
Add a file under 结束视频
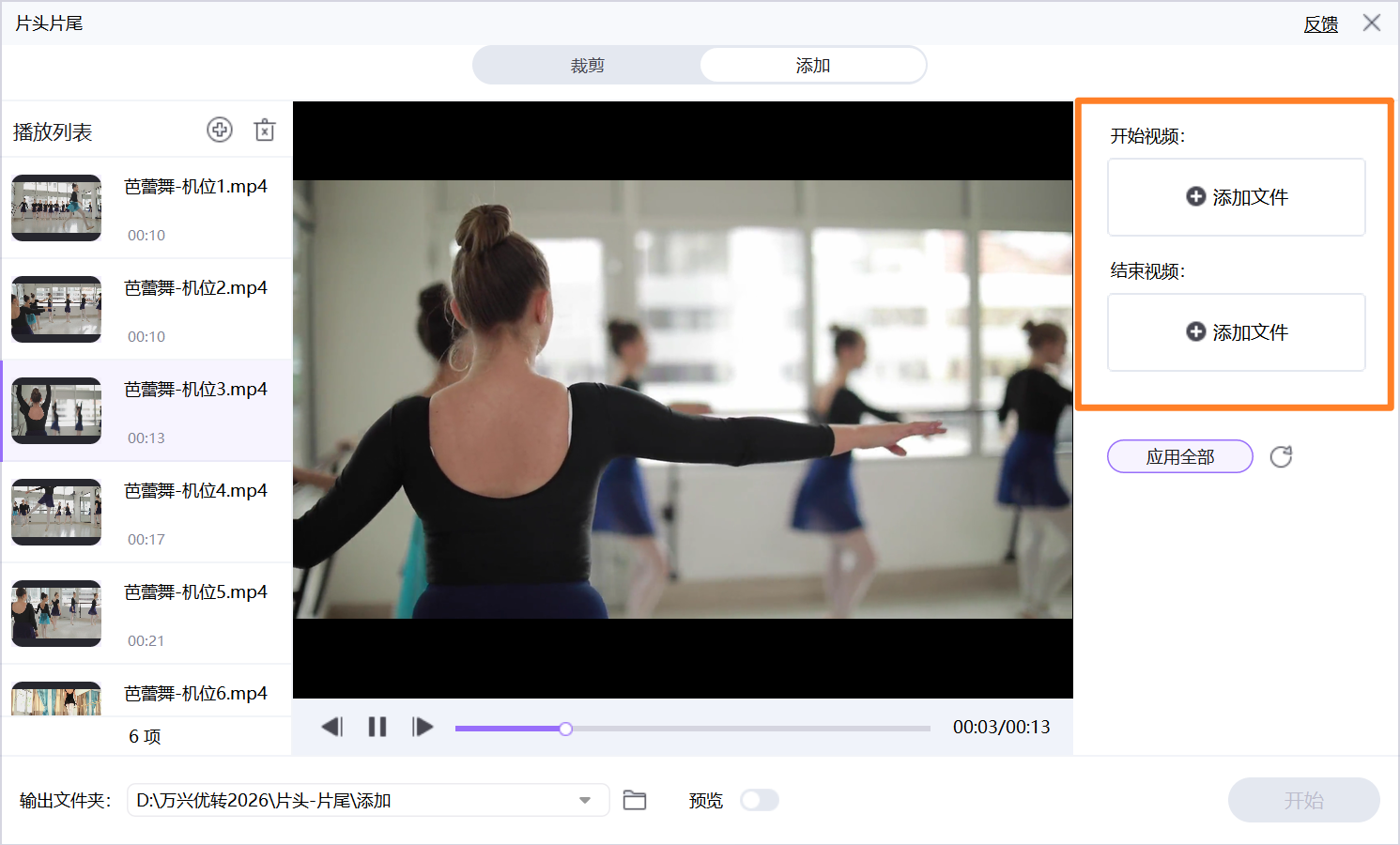point(1236,332)
